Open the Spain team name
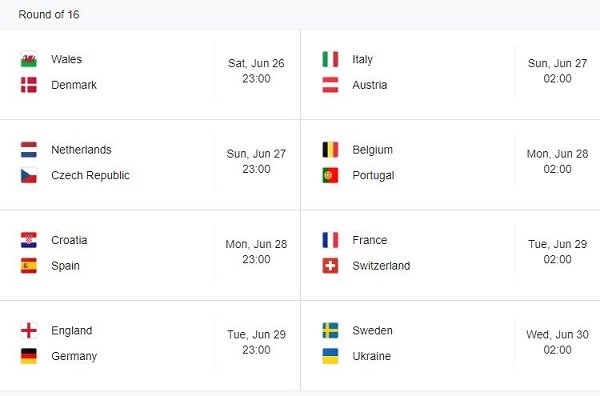 [65, 266]
